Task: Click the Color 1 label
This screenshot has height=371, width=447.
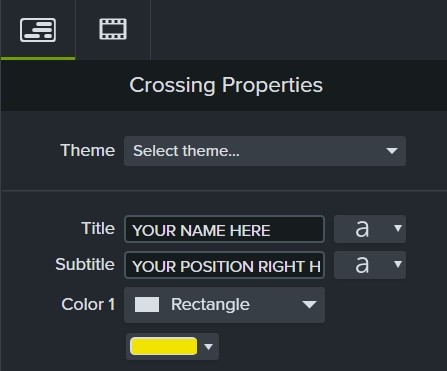Action: [x=88, y=304]
